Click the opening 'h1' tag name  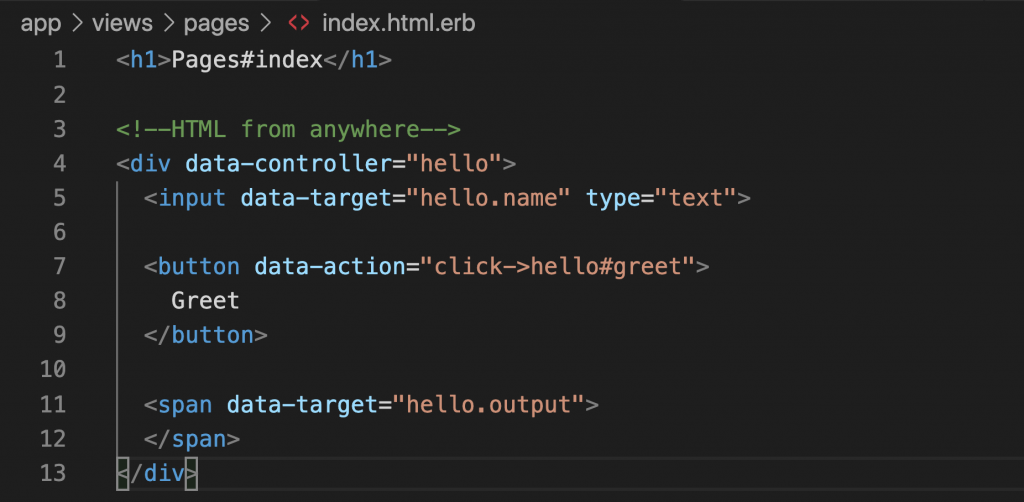click(144, 60)
